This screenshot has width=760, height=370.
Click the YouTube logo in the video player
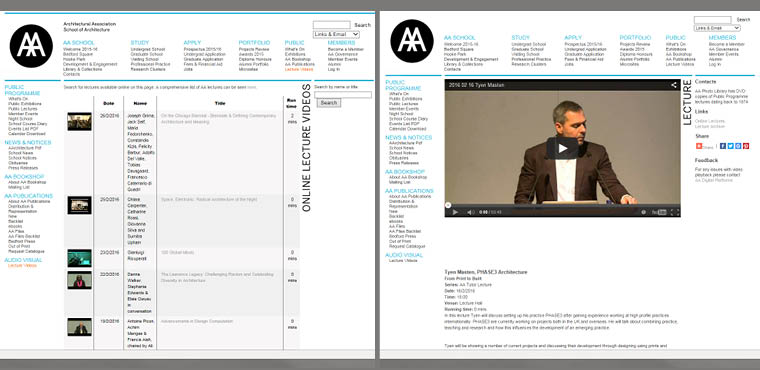point(659,212)
